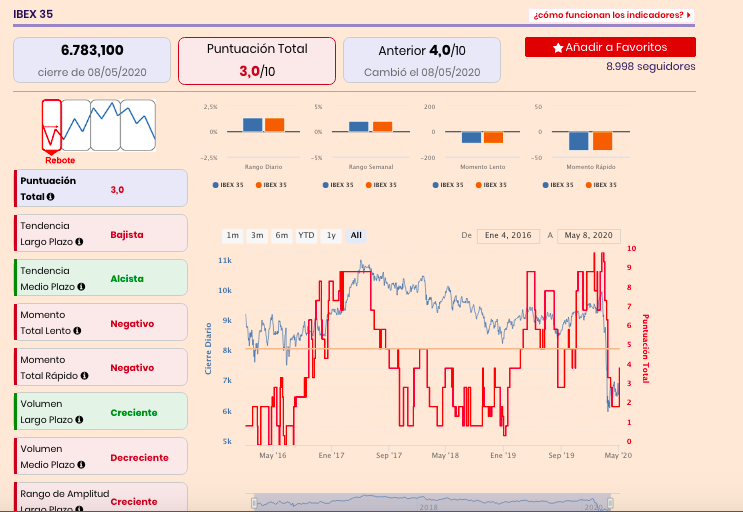Screen dimensions: 743x512
Task: Toggle orange IBEX 35 legend under Momento Lento
Action: click(x=491, y=185)
